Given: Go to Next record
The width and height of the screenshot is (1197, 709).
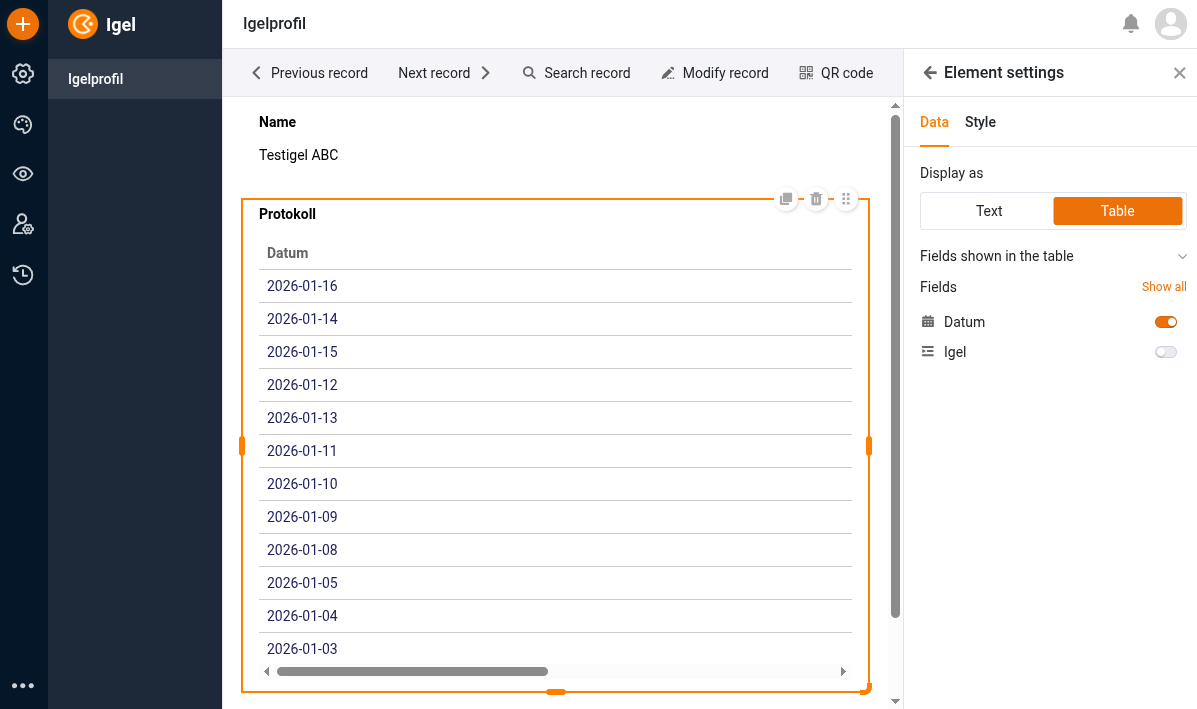Looking at the screenshot, I should [x=444, y=73].
